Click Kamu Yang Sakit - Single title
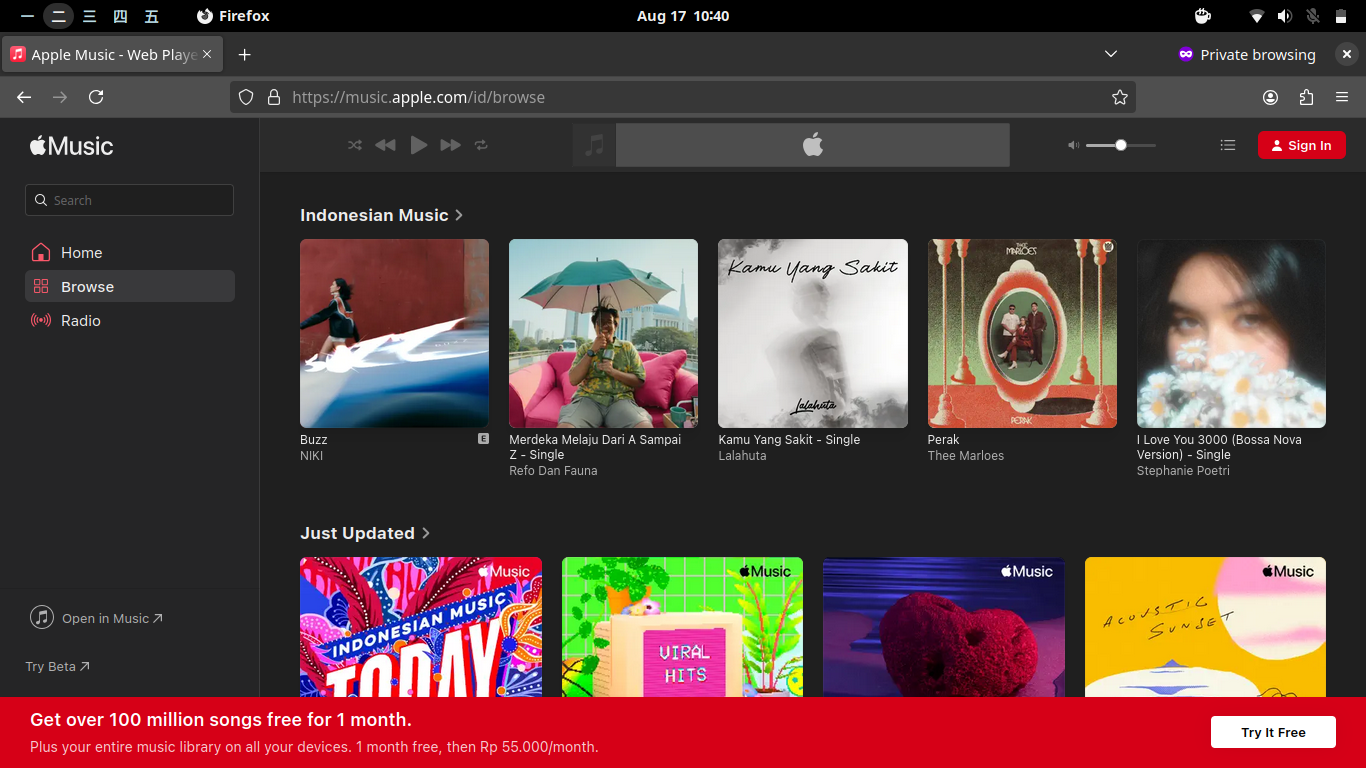This screenshot has width=1366, height=768. pyautogui.click(x=789, y=440)
